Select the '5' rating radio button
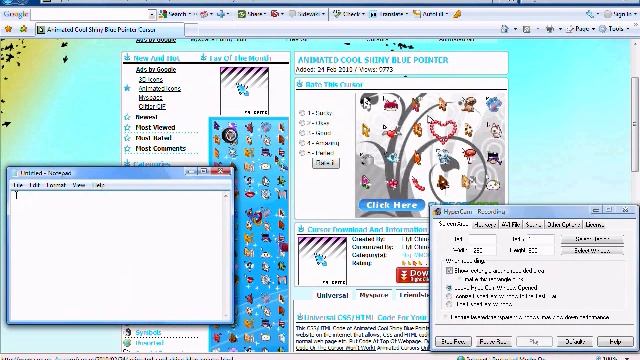 tap(302, 153)
